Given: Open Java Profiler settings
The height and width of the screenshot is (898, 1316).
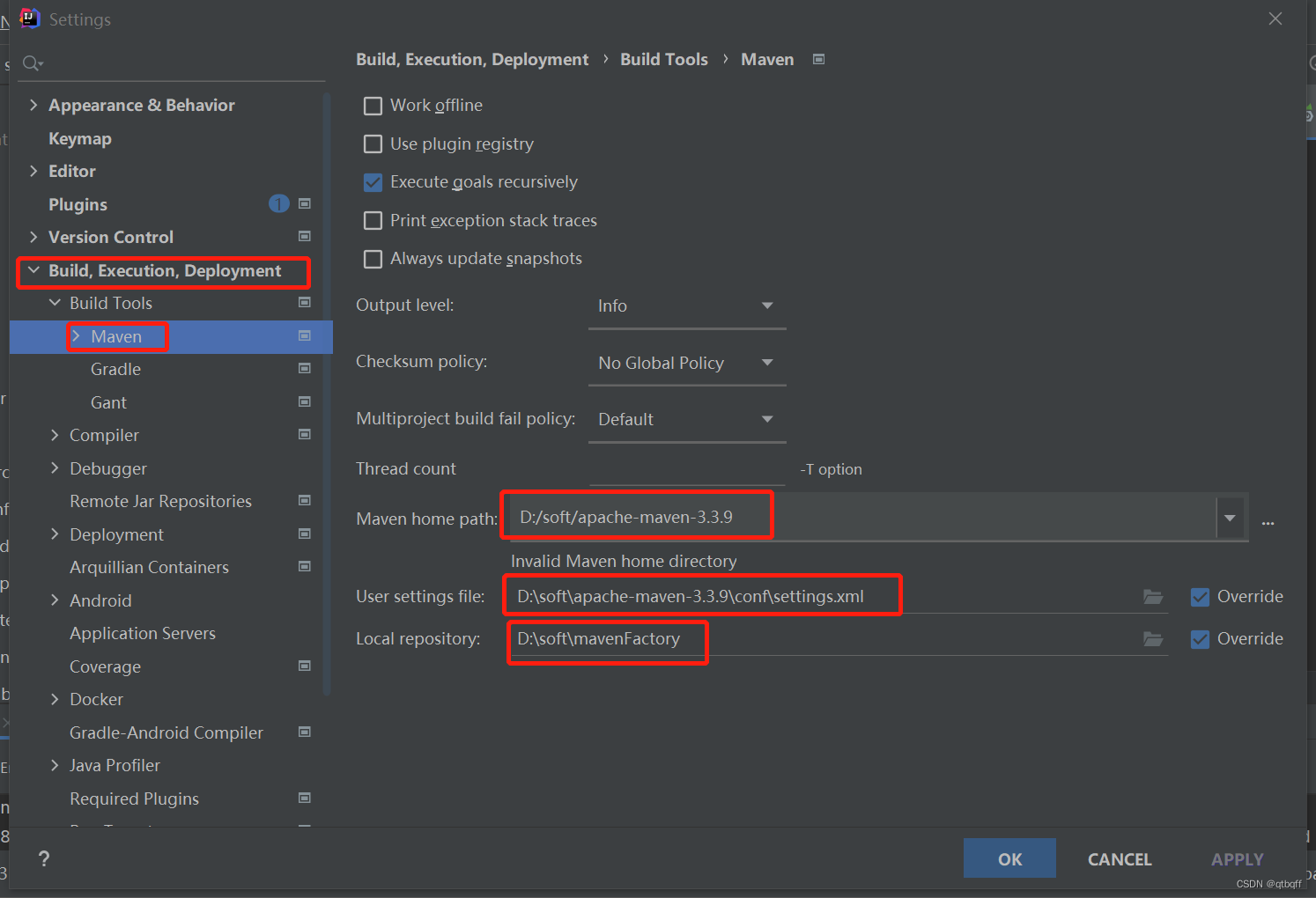Looking at the screenshot, I should pyautogui.click(x=115, y=765).
